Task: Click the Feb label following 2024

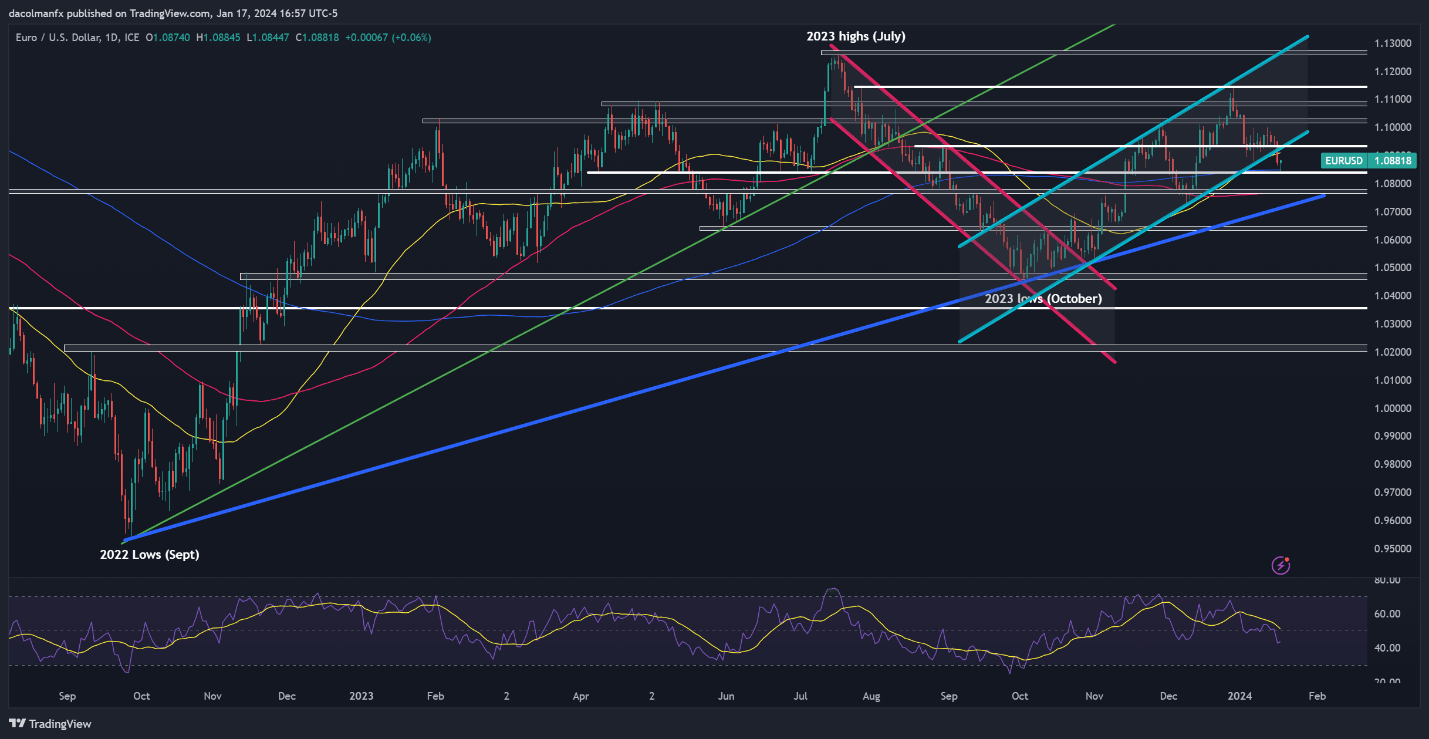Action: coord(1317,695)
